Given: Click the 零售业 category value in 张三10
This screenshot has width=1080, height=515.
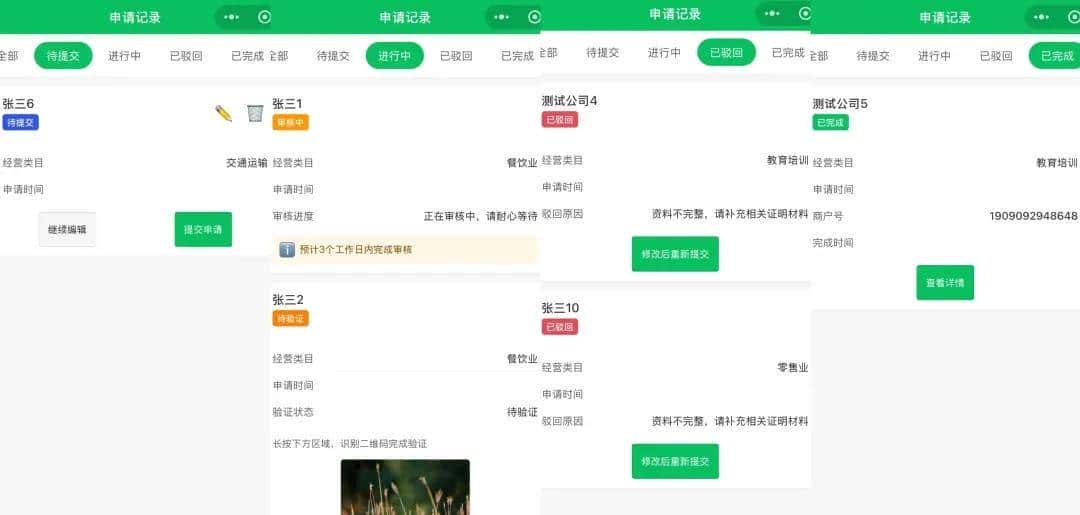Looking at the screenshot, I should pyautogui.click(x=793, y=368).
